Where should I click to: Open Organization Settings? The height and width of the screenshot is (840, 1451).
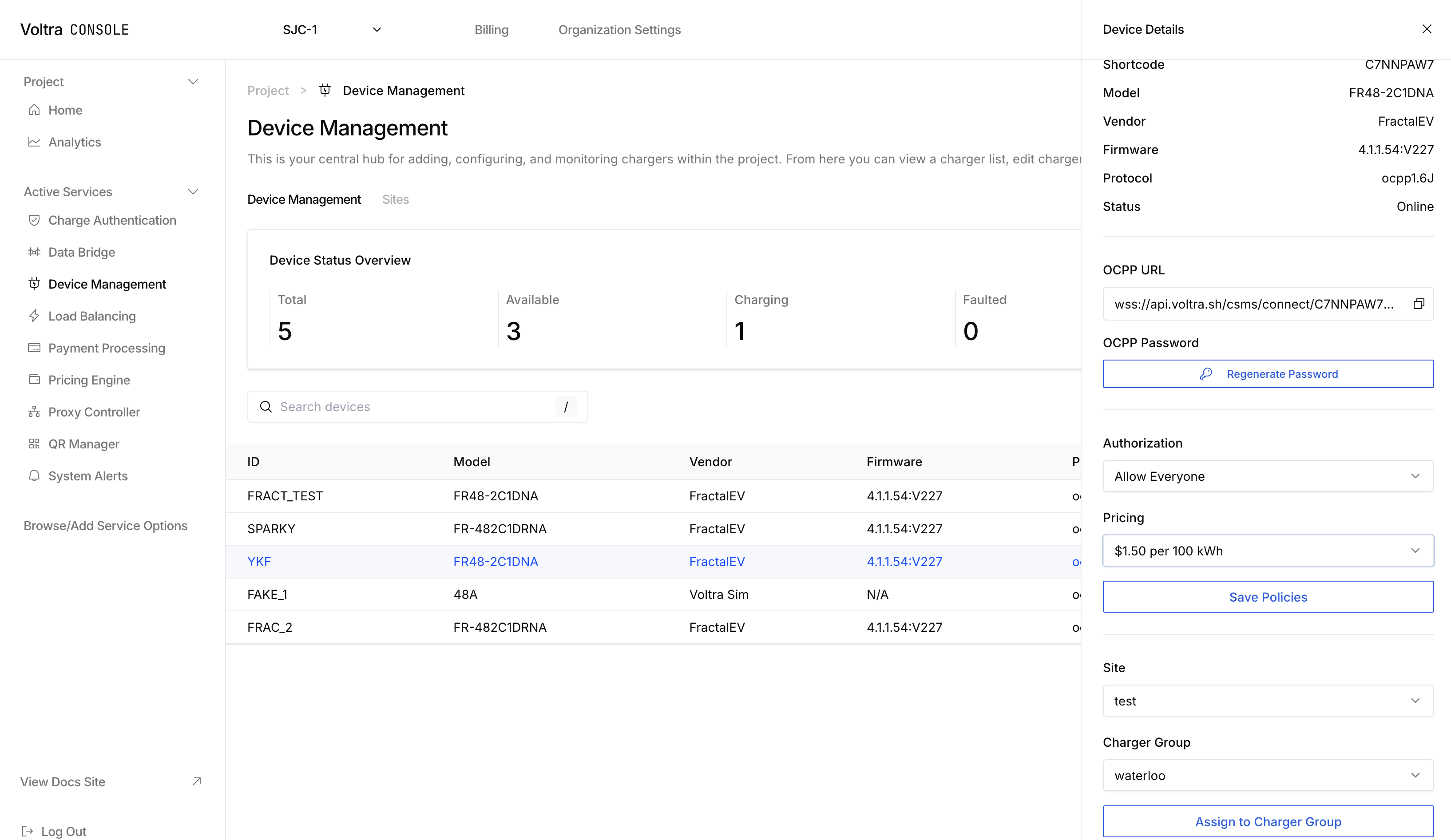tap(619, 29)
